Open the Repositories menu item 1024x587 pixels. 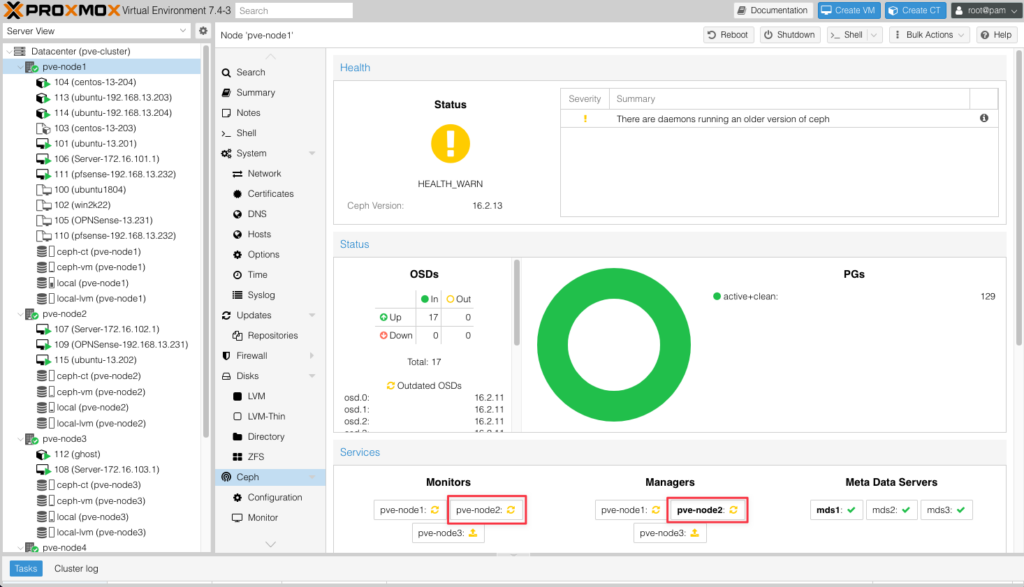click(x=272, y=336)
